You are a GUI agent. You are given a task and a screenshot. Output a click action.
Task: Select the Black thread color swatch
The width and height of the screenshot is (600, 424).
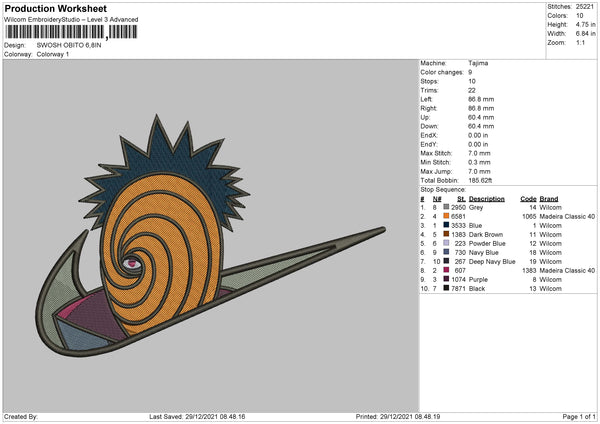446,288
